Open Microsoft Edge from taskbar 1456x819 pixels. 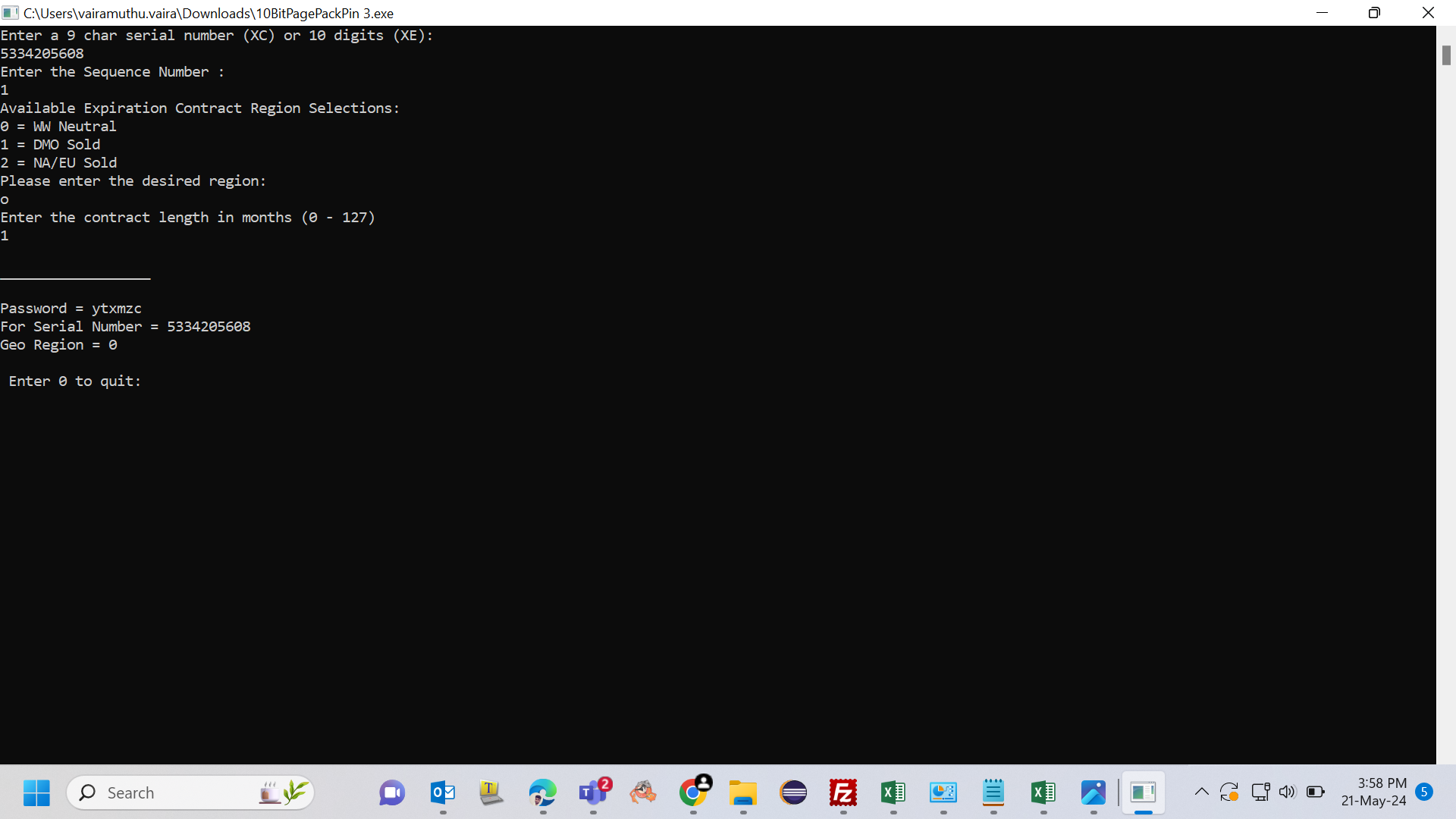click(x=543, y=793)
